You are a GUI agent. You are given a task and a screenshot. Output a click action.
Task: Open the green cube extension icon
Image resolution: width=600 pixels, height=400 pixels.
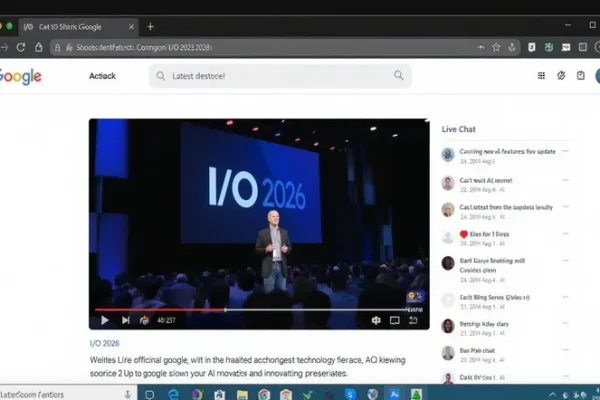549,47
